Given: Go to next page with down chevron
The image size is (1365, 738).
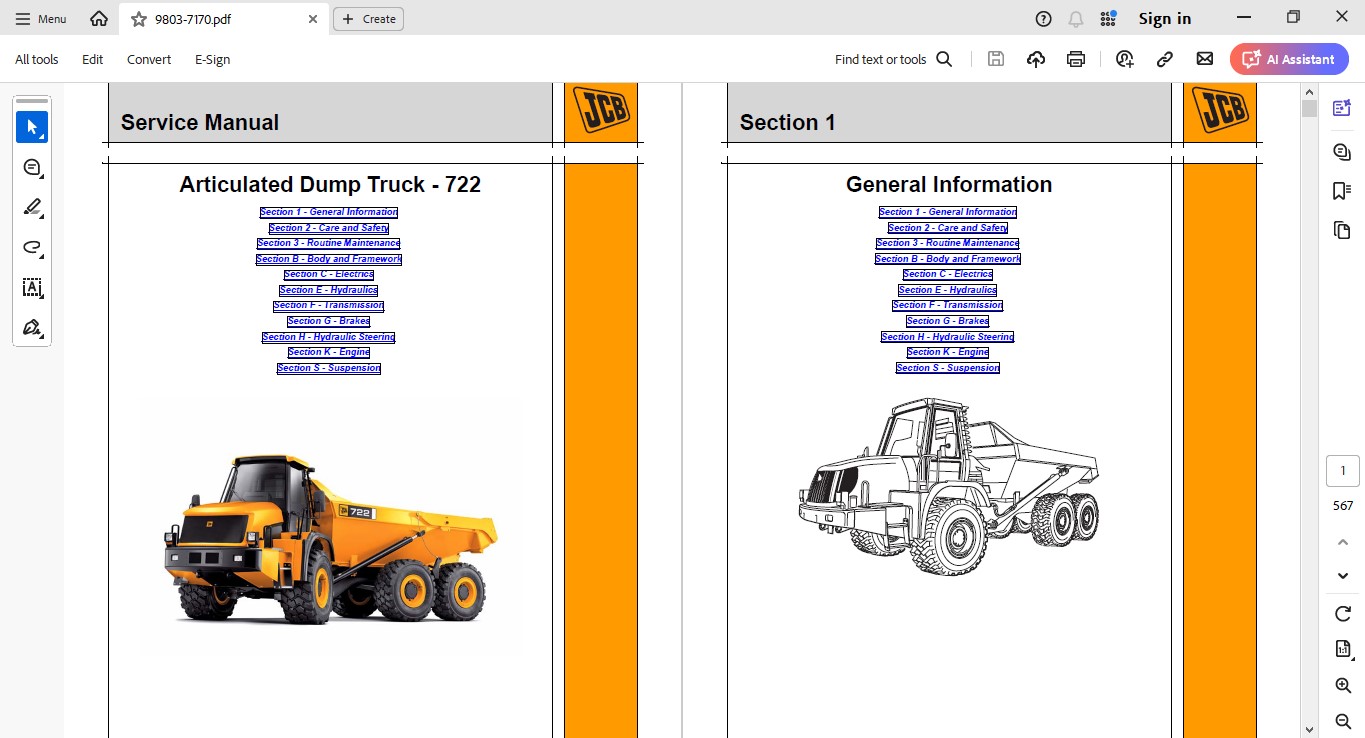Looking at the screenshot, I should (1342, 575).
